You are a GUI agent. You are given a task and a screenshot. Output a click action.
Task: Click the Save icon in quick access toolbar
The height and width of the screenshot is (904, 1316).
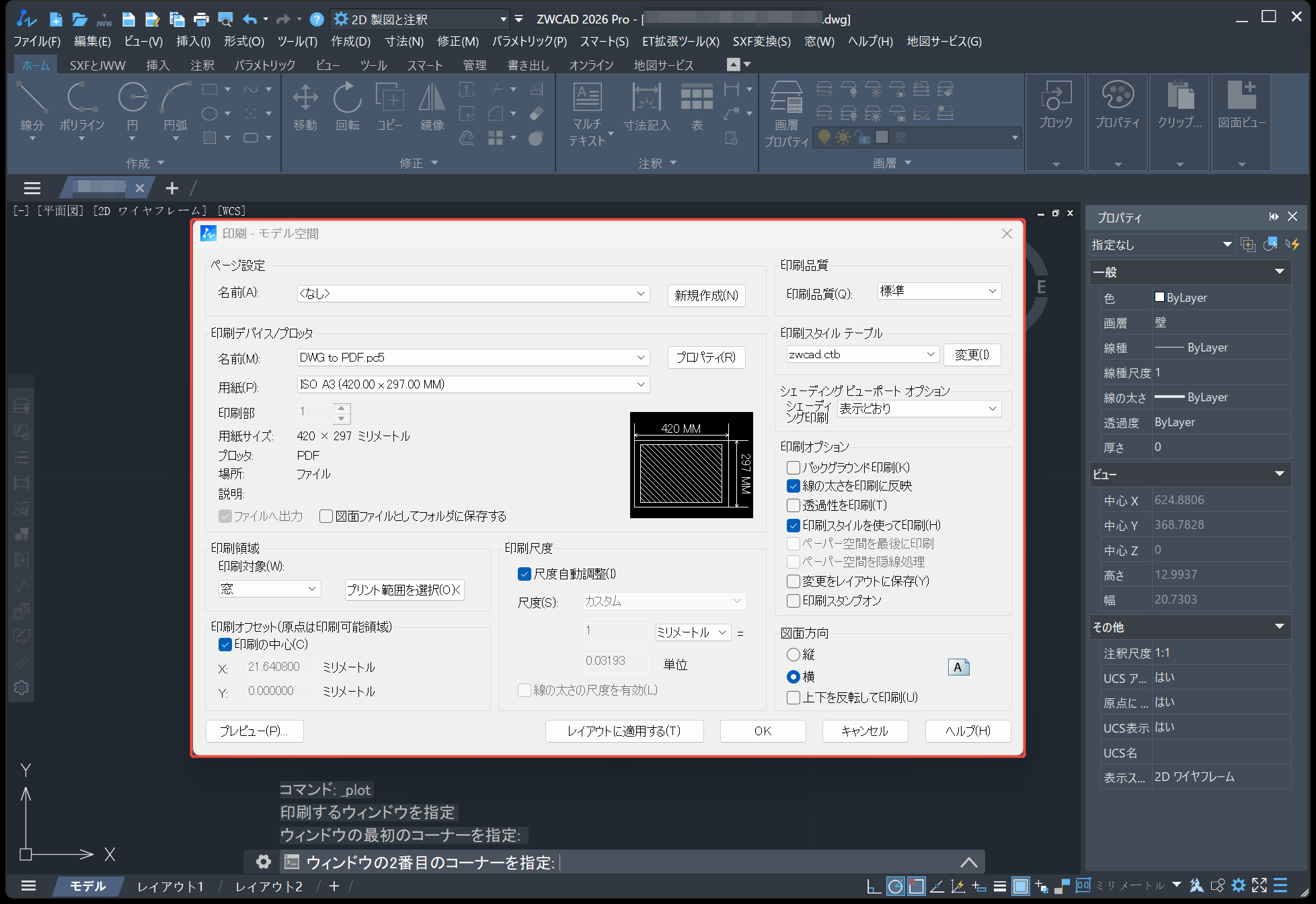pyautogui.click(x=128, y=19)
